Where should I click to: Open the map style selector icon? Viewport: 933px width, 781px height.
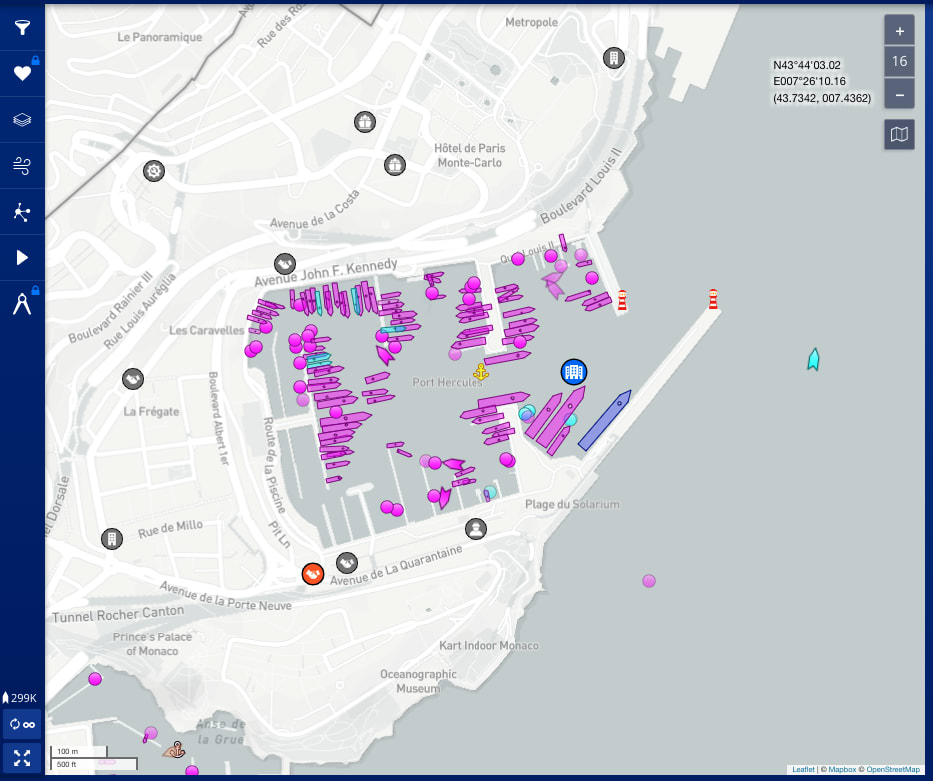899,134
